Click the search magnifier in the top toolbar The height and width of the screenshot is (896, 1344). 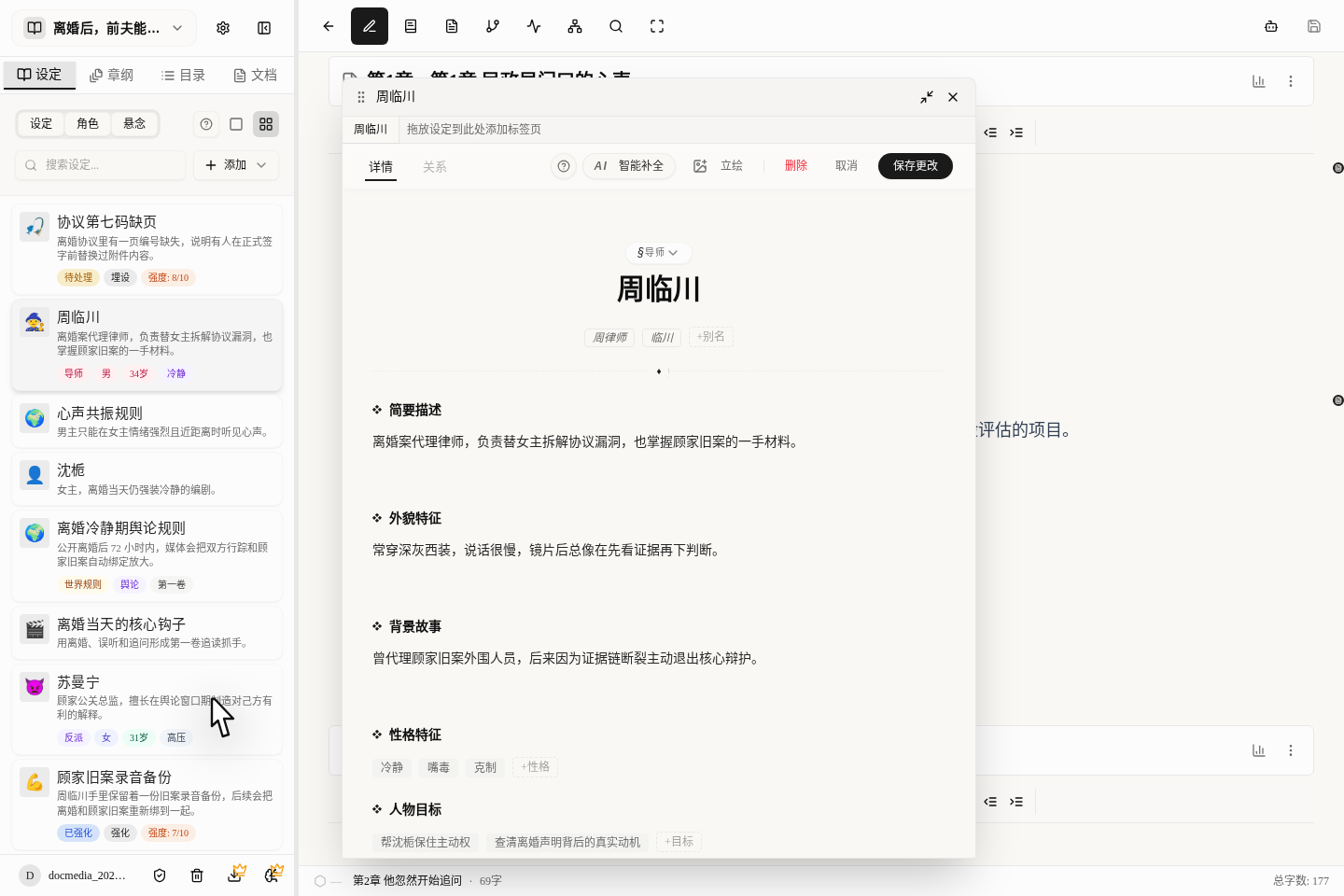point(615,26)
